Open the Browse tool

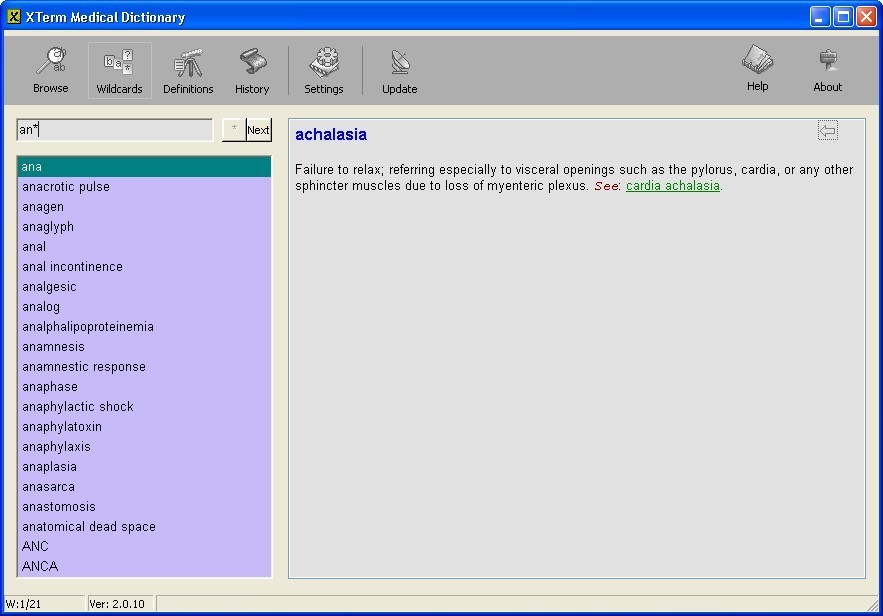click(51, 70)
